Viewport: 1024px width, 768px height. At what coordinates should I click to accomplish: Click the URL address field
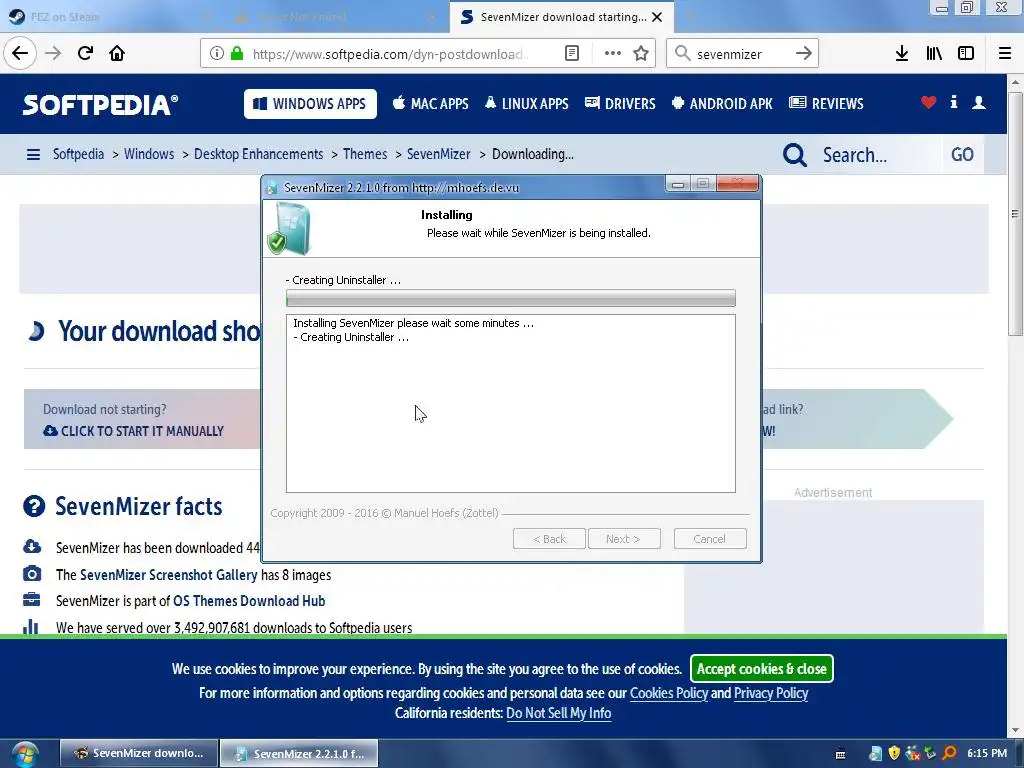coord(391,54)
